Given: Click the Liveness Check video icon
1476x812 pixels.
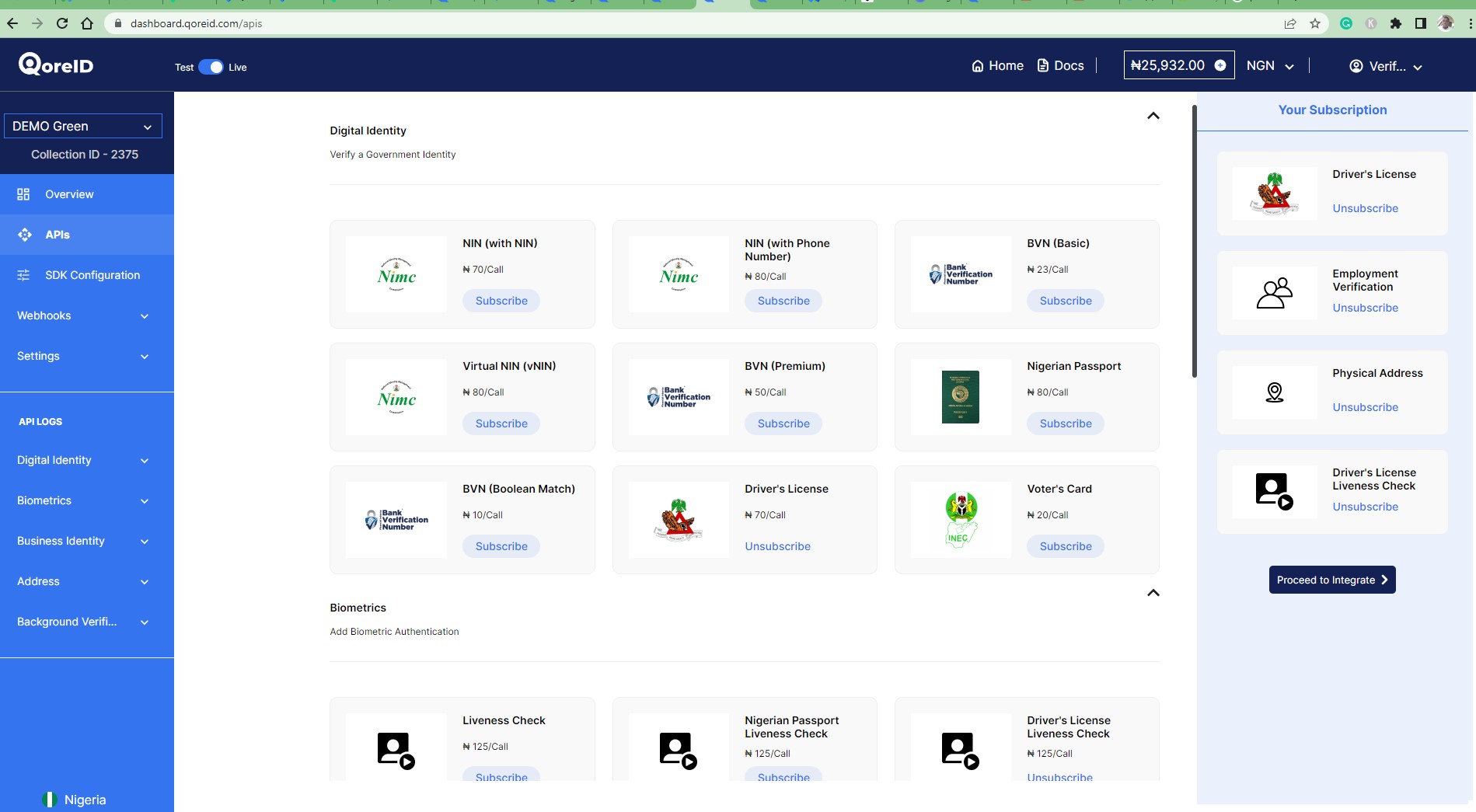Looking at the screenshot, I should (x=396, y=751).
